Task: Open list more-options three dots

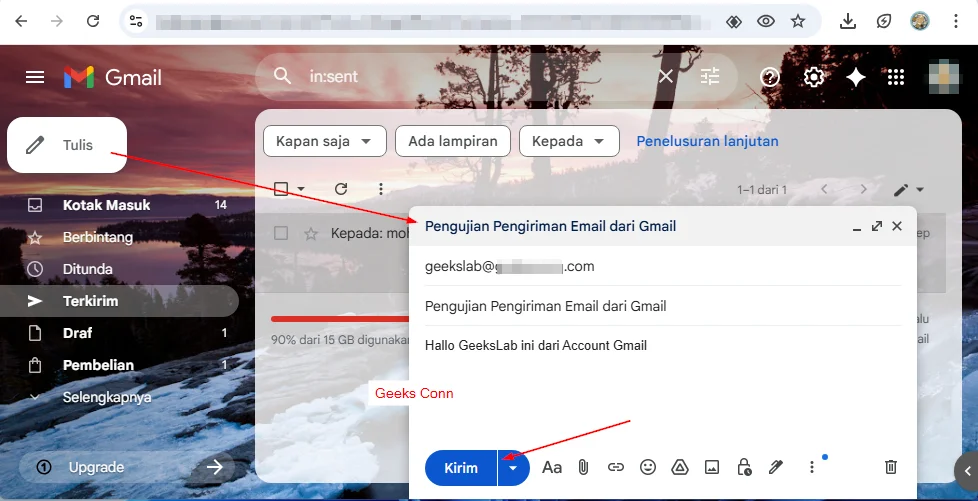Action: pos(381,189)
